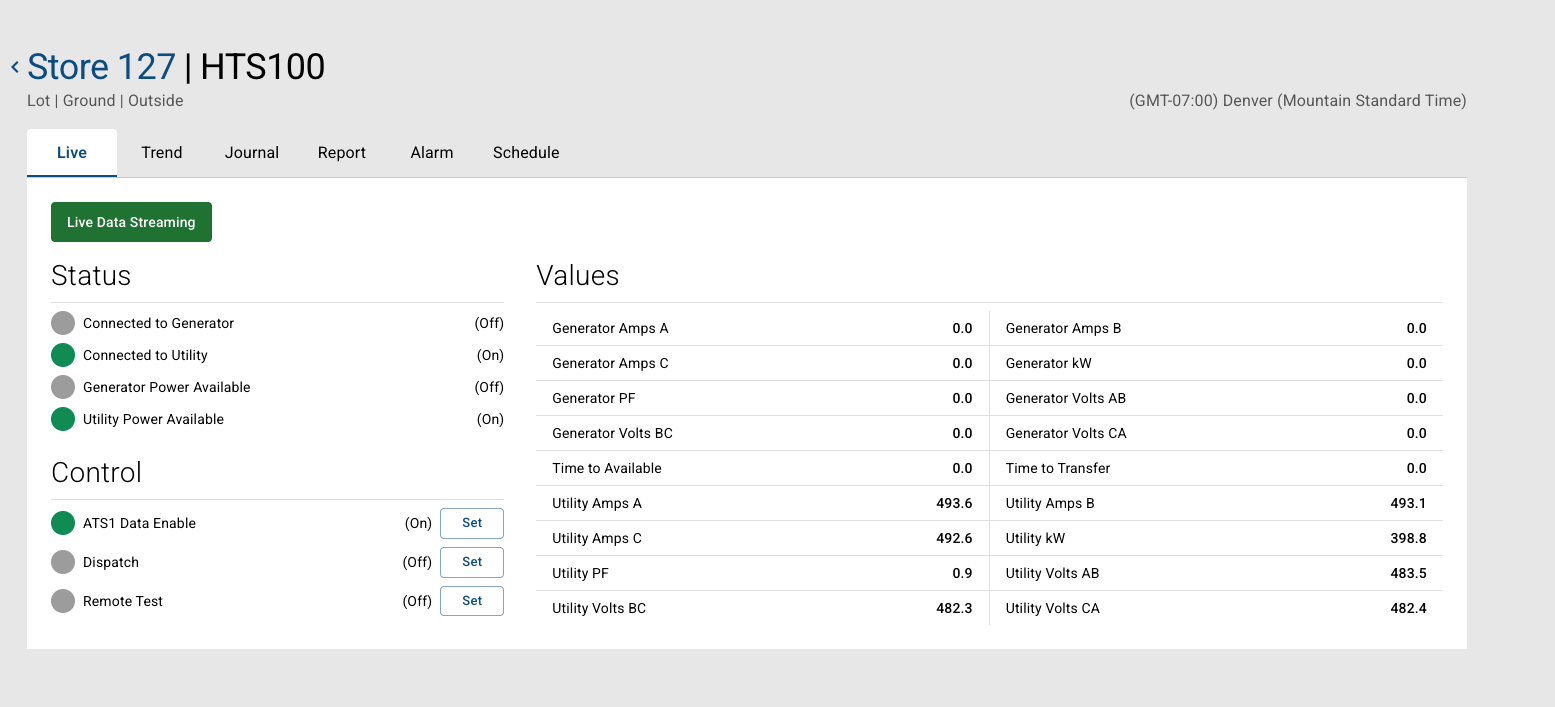1555x707 pixels.
Task: Click the green Connected to Utility indicator
Action: 63,355
